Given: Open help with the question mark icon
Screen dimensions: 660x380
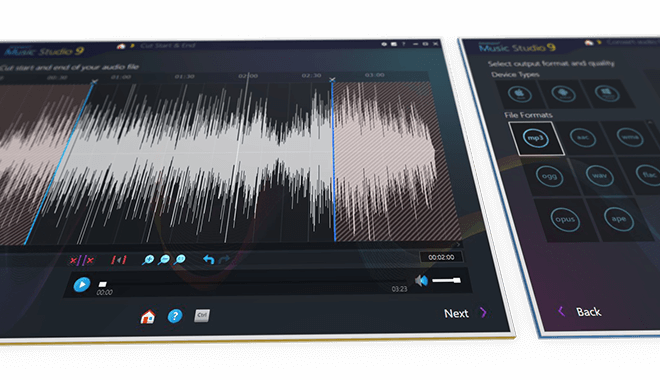Looking at the screenshot, I should click(175, 316).
